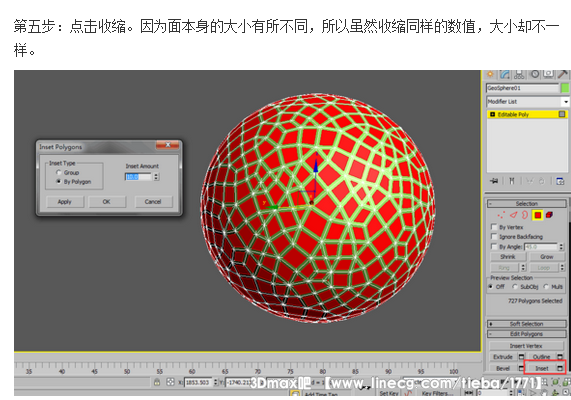This screenshot has height=400, width=571.
Task: Click the Set Key button
Action: pyautogui.click(x=389, y=393)
